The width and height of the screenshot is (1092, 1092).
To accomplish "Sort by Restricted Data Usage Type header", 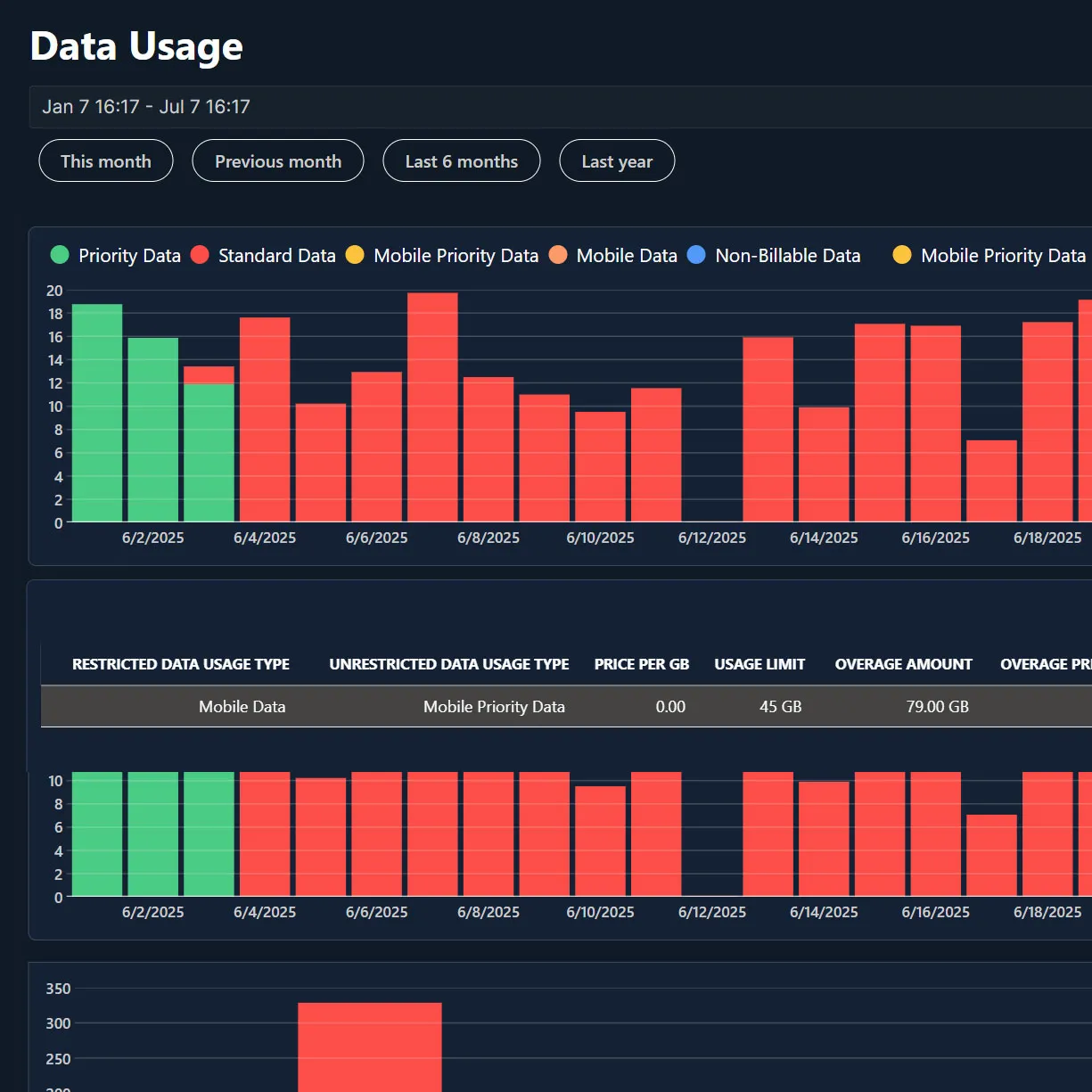I will point(181,664).
